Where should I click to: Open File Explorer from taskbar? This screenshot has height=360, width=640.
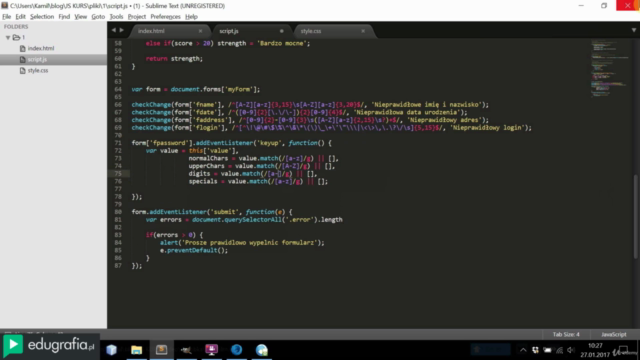point(136,350)
